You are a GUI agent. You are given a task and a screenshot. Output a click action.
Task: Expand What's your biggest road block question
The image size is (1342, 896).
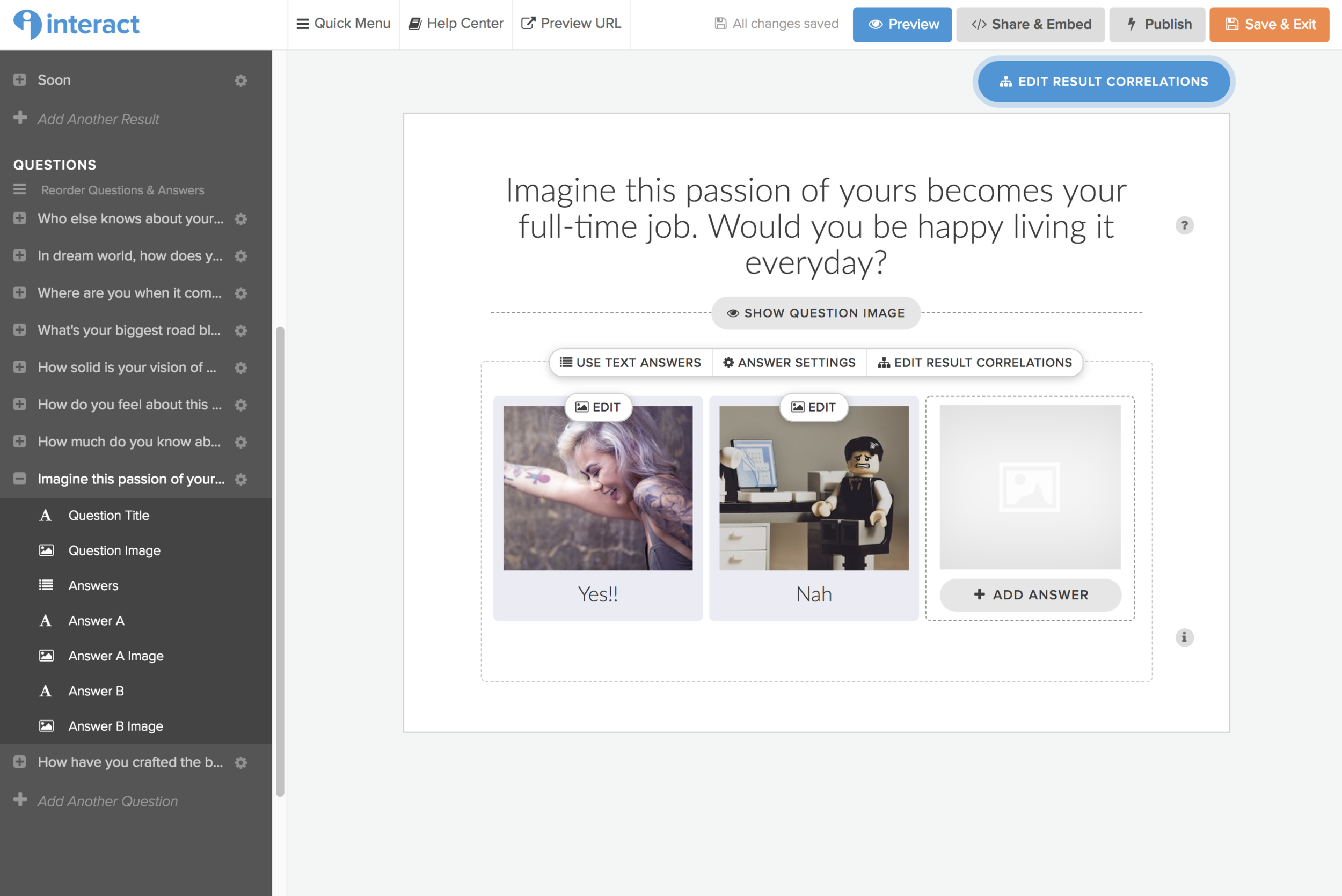[19, 330]
